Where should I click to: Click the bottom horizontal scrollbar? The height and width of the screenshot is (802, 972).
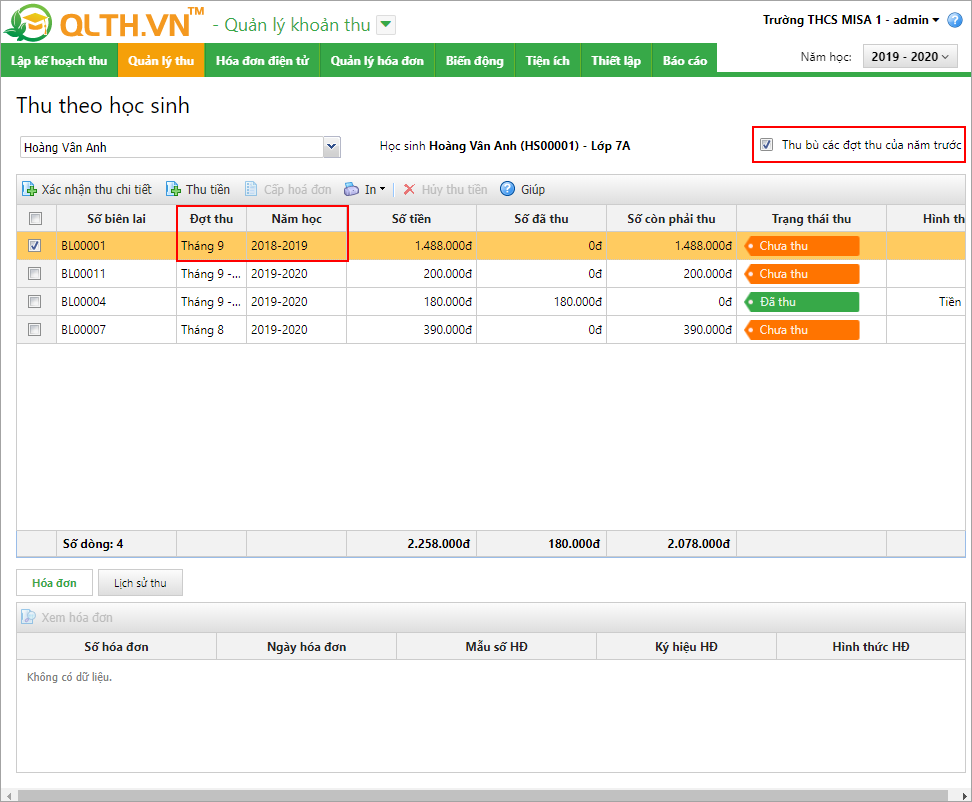(480, 795)
